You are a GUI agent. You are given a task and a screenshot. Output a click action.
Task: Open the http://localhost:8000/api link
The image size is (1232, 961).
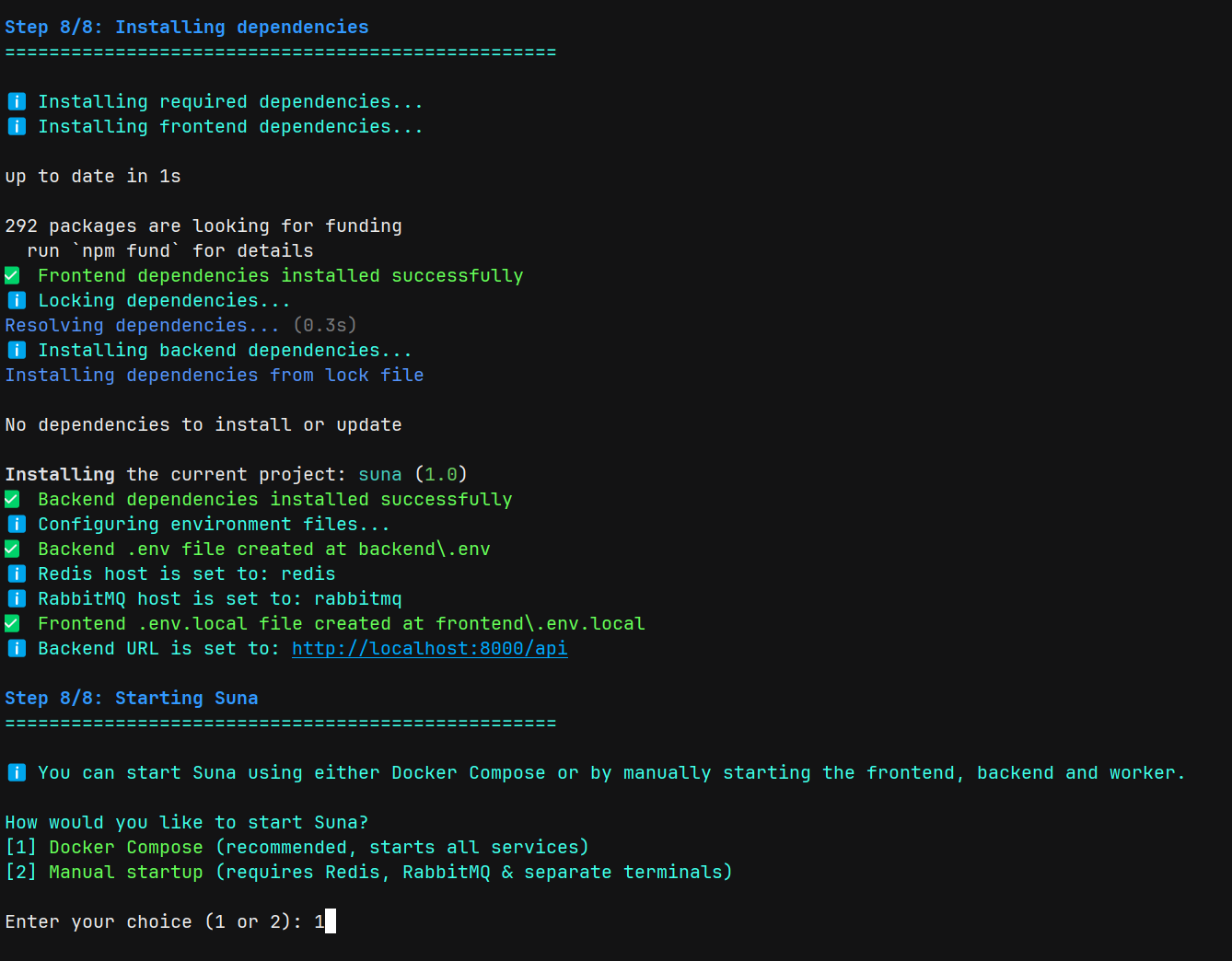coord(429,648)
